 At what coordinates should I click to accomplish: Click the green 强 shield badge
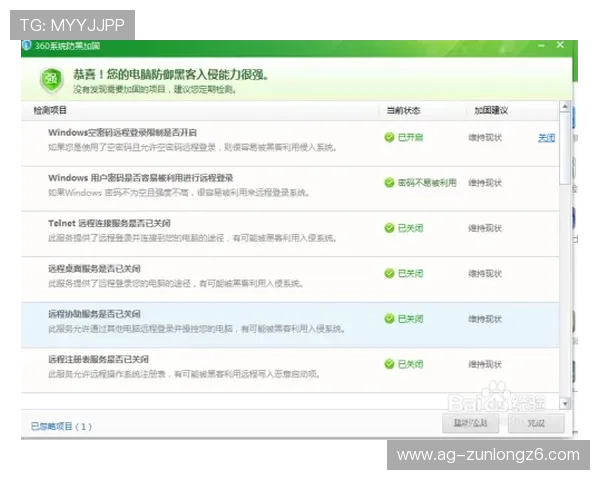pyautogui.click(x=52, y=80)
